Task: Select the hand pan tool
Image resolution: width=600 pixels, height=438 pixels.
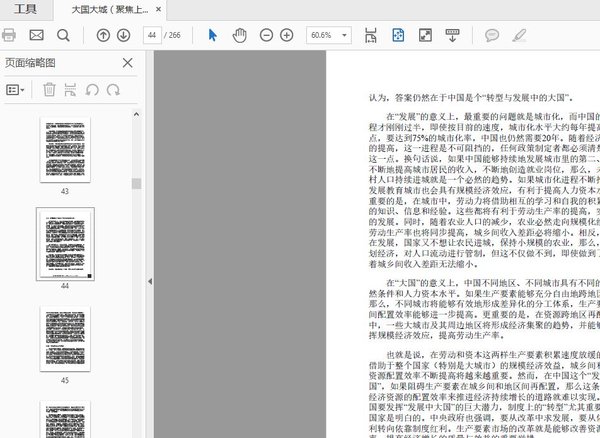Action: tap(239, 35)
